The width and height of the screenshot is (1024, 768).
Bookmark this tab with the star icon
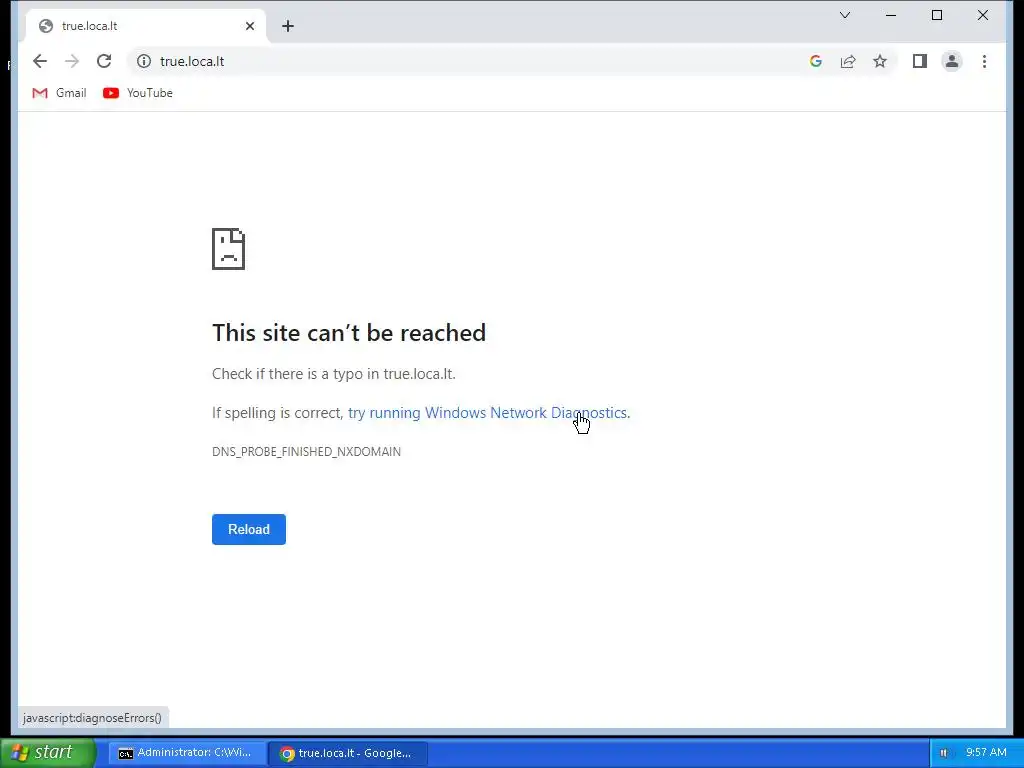point(880,61)
